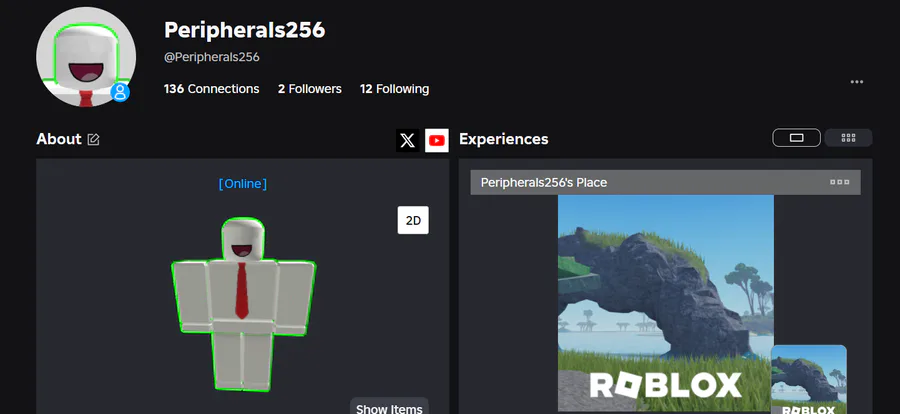Open the 2 Followers list
Viewport: 900px width, 414px height.
pyautogui.click(x=310, y=89)
